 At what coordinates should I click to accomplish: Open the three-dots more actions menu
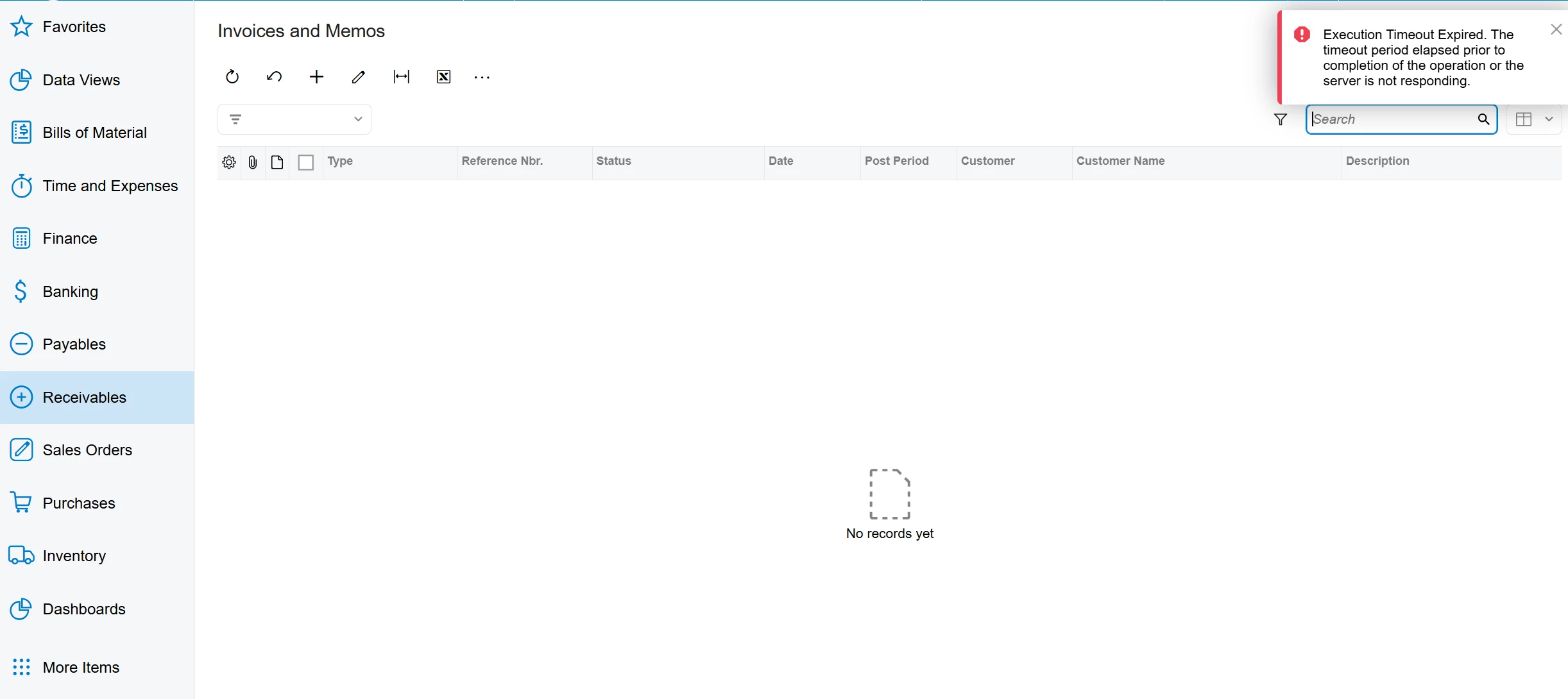(482, 77)
